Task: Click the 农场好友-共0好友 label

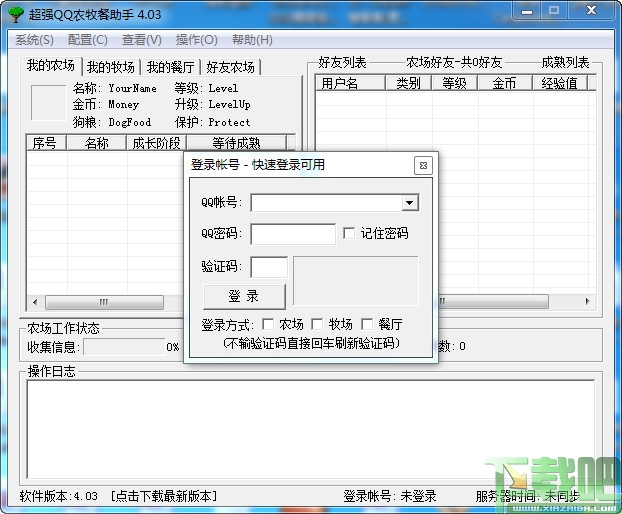Action: coord(455,62)
